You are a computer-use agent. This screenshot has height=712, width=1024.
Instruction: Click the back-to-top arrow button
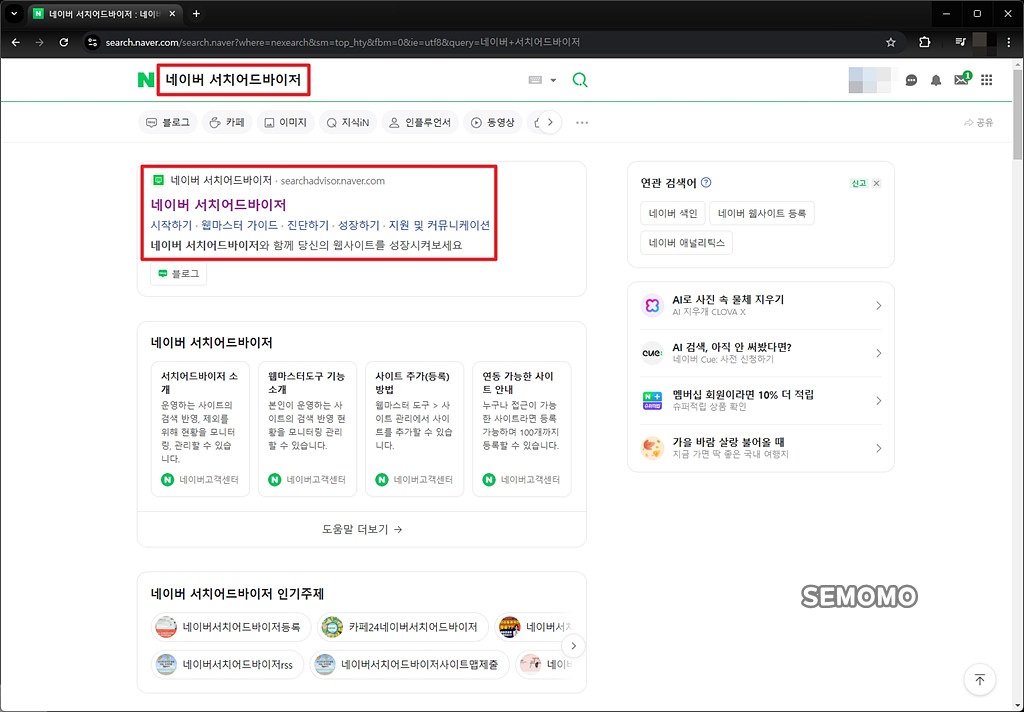click(980, 679)
